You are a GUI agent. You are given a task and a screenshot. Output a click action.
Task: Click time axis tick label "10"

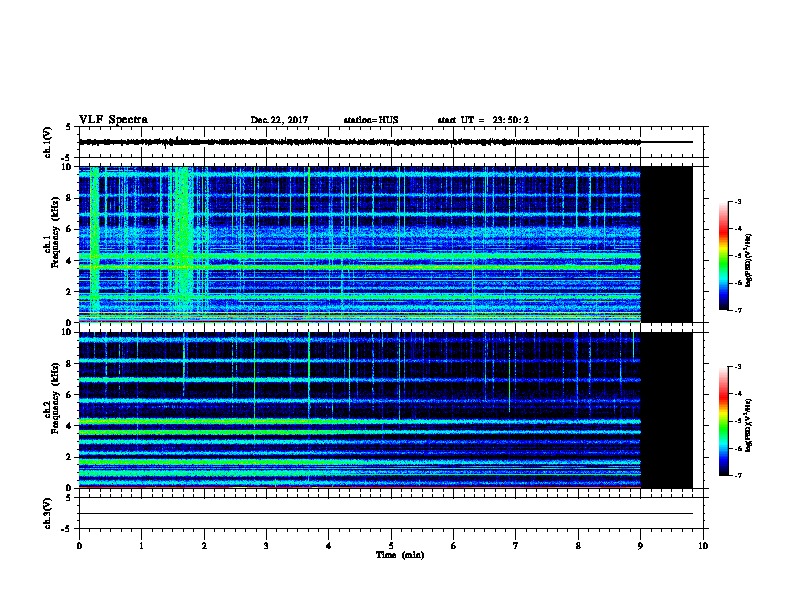point(703,545)
